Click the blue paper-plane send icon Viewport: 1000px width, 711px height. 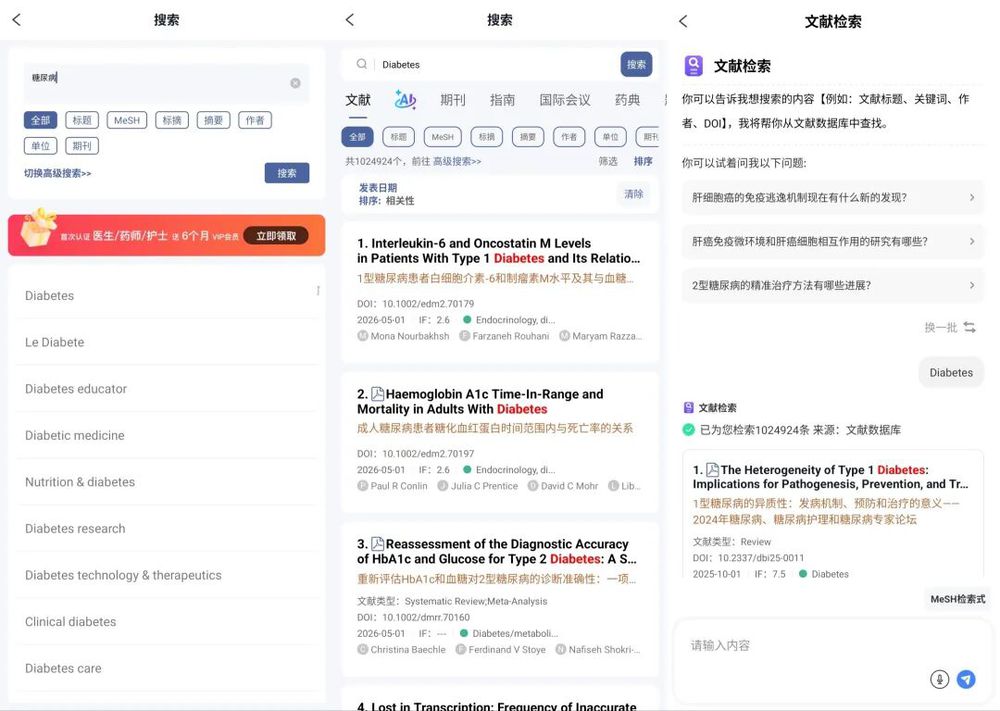(966, 679)
